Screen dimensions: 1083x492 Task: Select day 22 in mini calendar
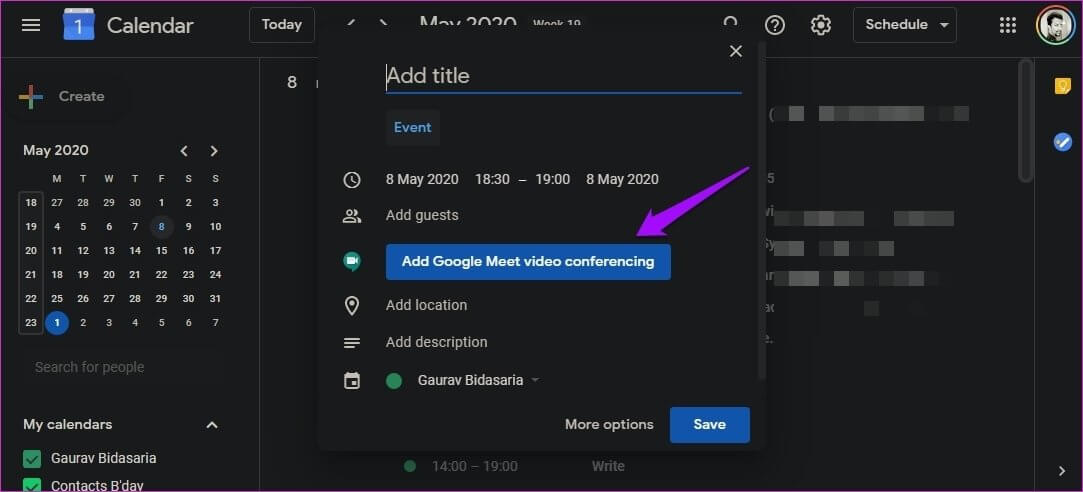pos(162,274)
